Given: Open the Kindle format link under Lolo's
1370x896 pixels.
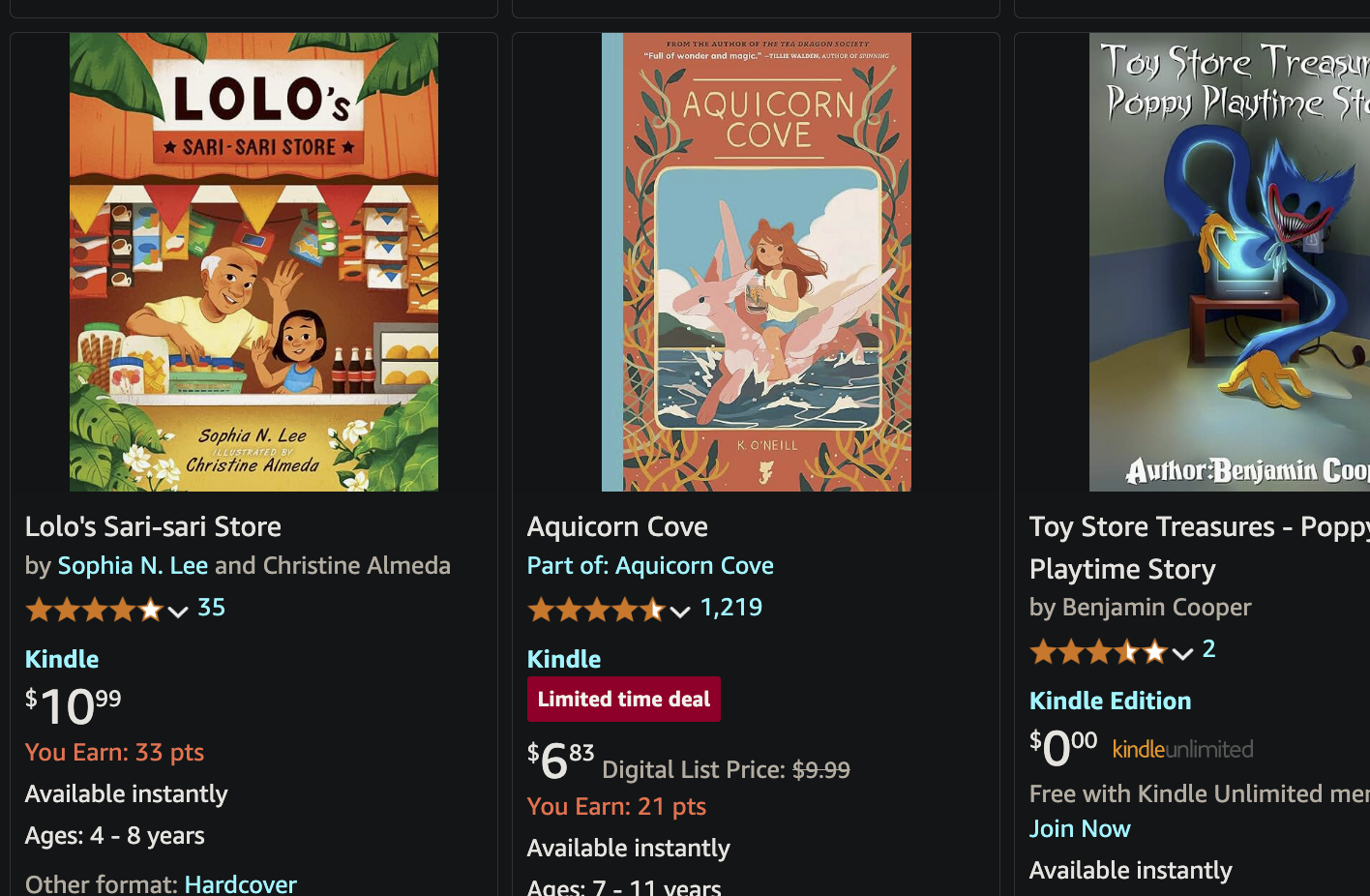Looking at the screenshot, I should coord(61,659).
